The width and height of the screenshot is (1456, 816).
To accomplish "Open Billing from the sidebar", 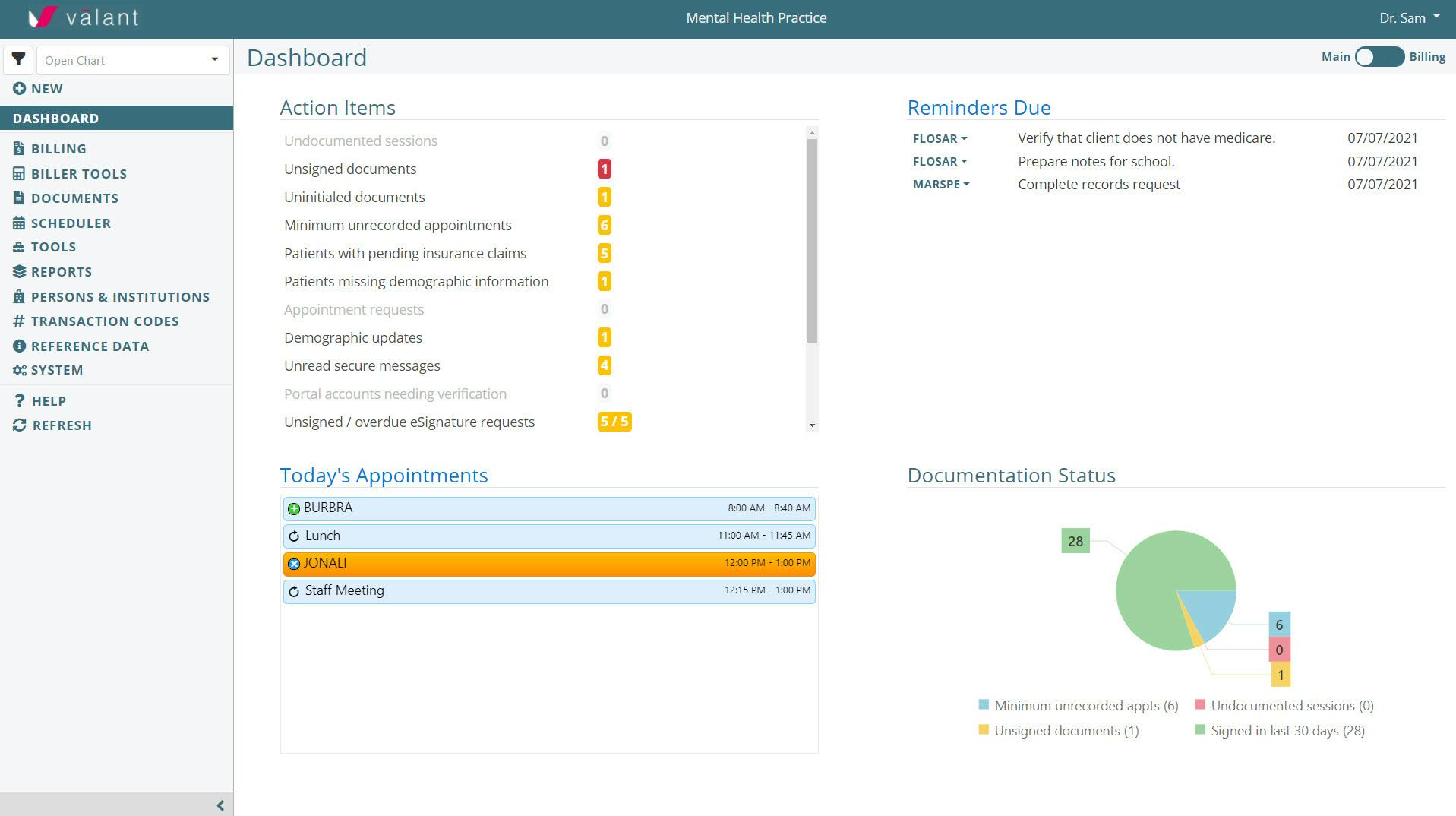I will click(x=58, y=148).
